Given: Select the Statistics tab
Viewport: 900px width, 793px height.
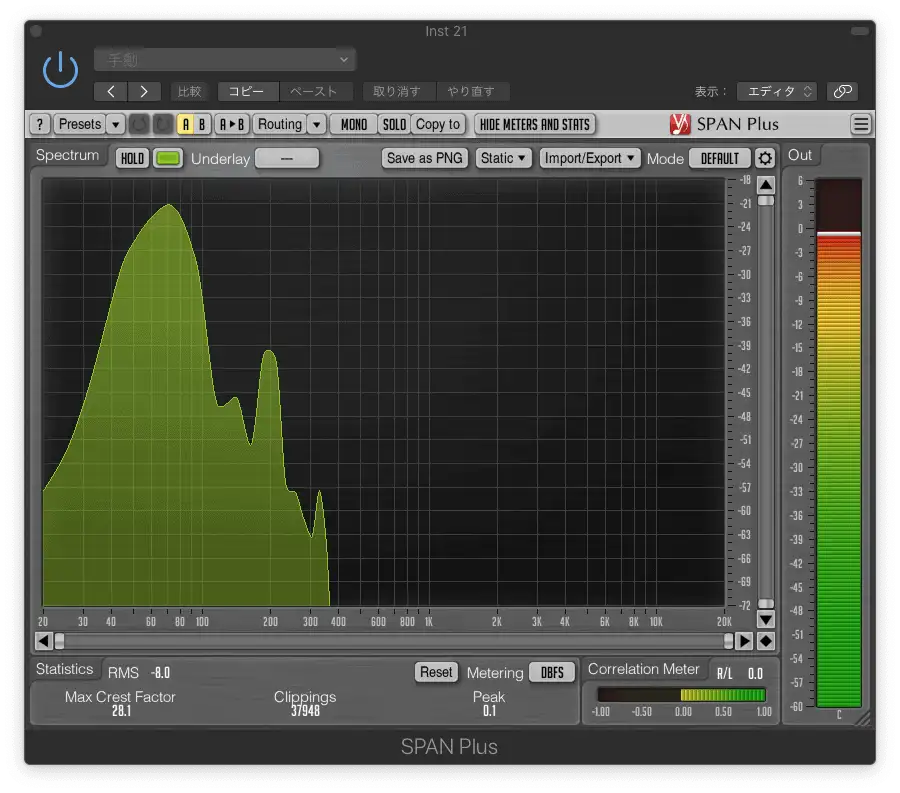Looking at the screenshot, I should (64, 670).
